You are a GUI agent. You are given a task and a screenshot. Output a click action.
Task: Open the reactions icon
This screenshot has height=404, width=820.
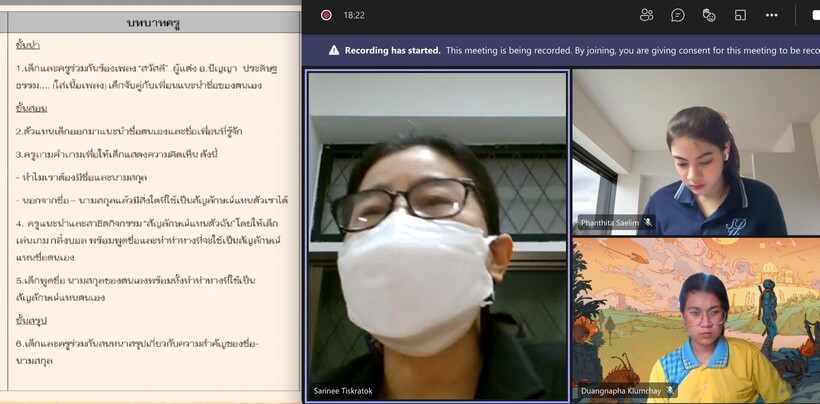tap(709, 15)
